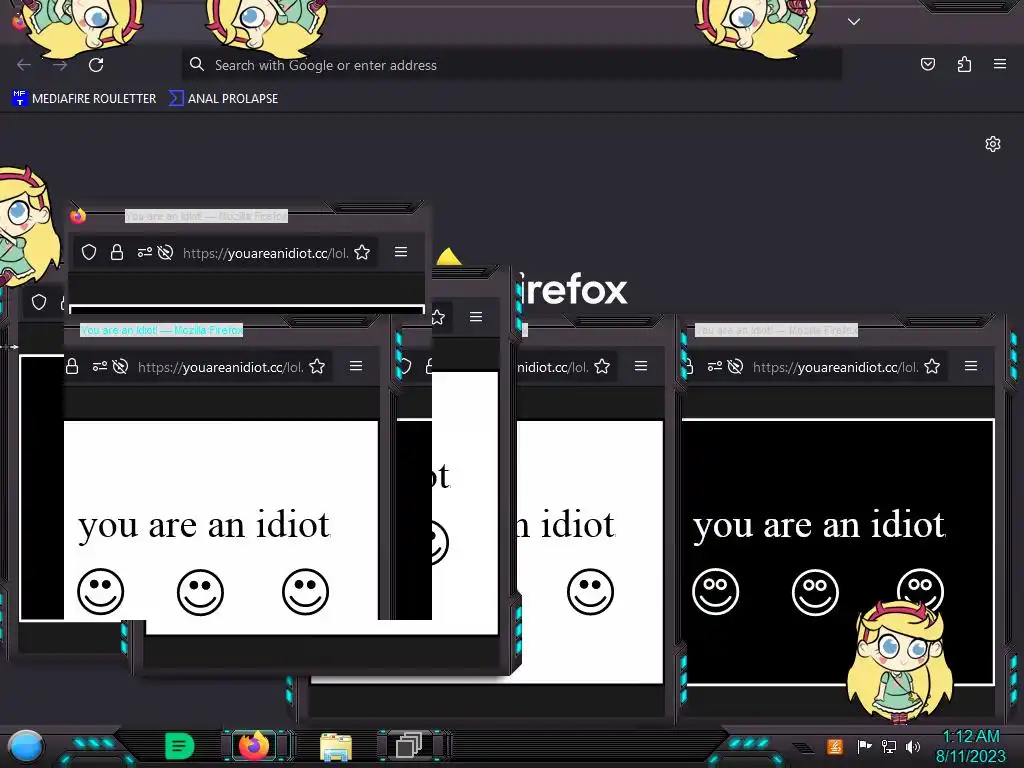Click the forward arrow in main Firefox toolbar
1024x768 pixels.
[x=60, y=65]
